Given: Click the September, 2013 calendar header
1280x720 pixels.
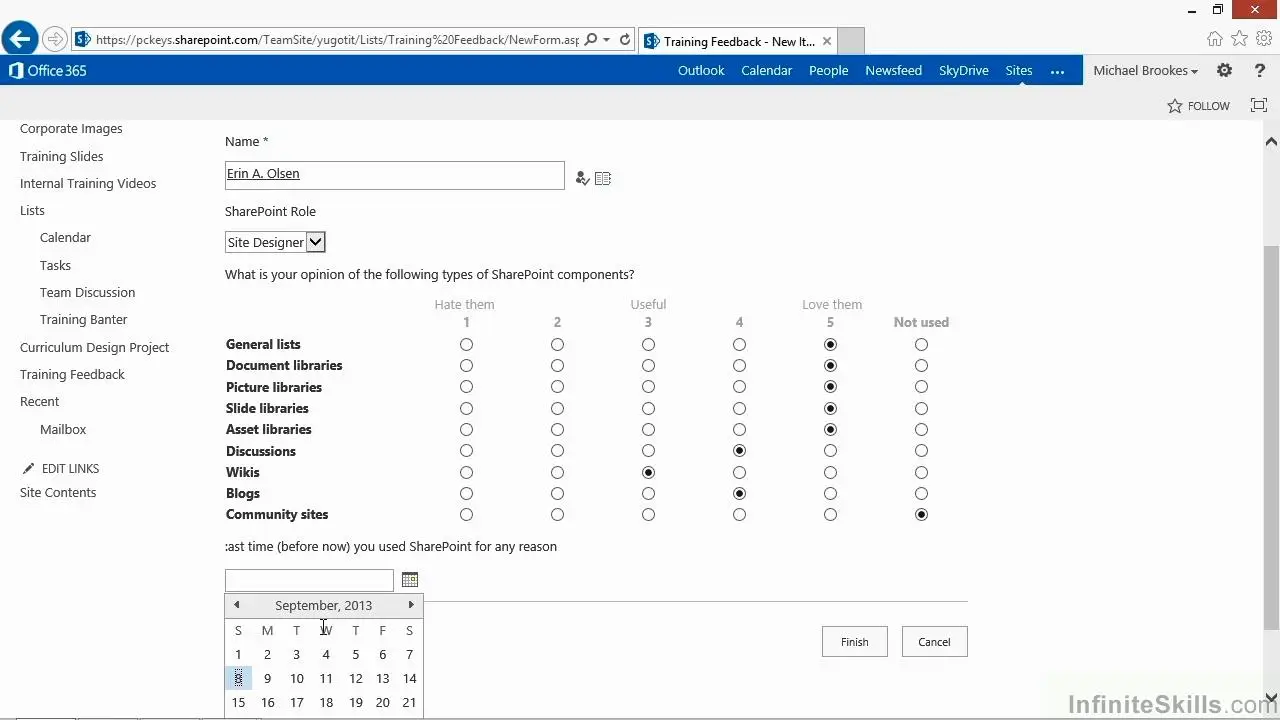Looking at the screenshot, I should tap(323, 605).
